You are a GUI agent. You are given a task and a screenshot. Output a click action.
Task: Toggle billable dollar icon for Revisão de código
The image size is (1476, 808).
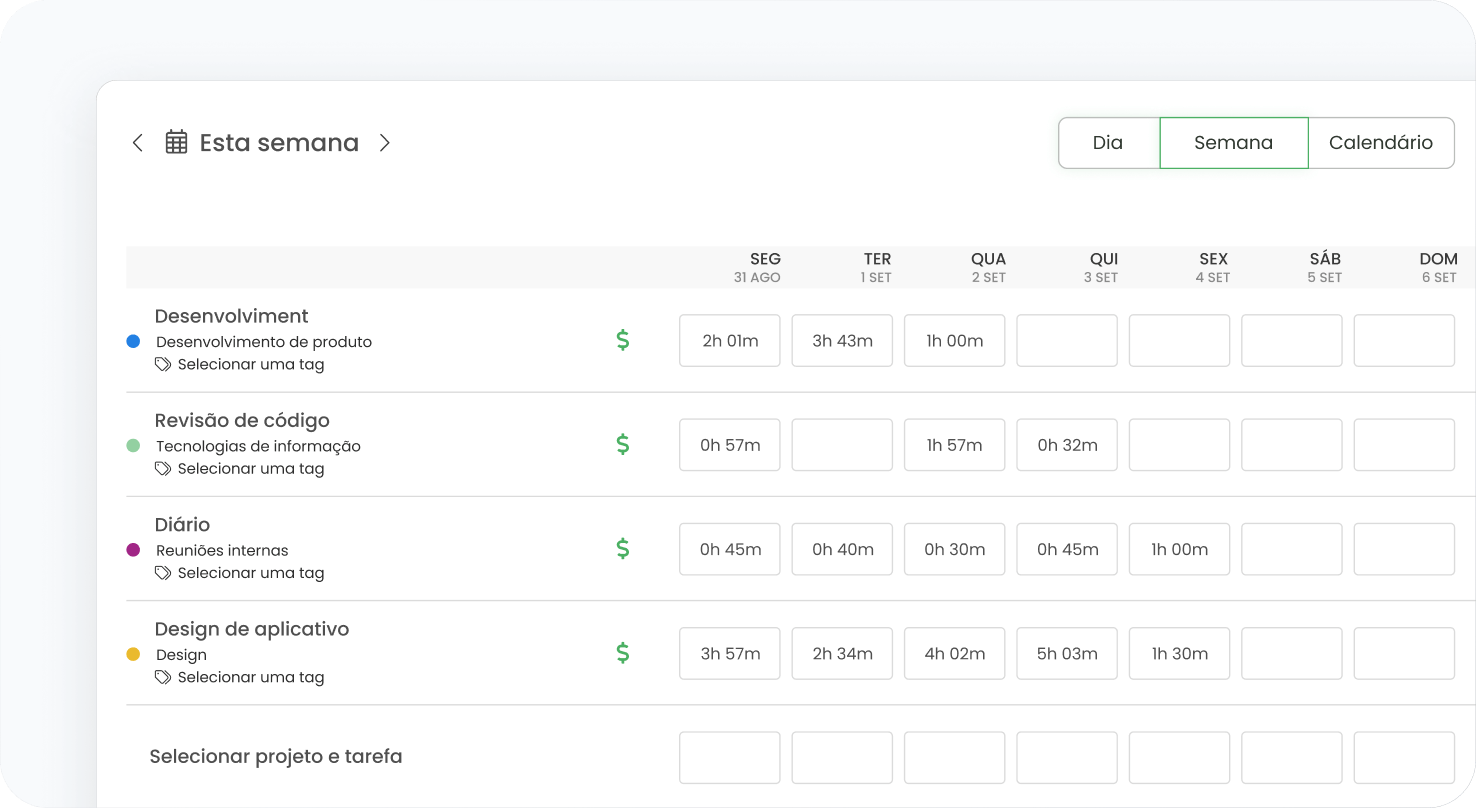pyautogui.click(x=622, y=445)
